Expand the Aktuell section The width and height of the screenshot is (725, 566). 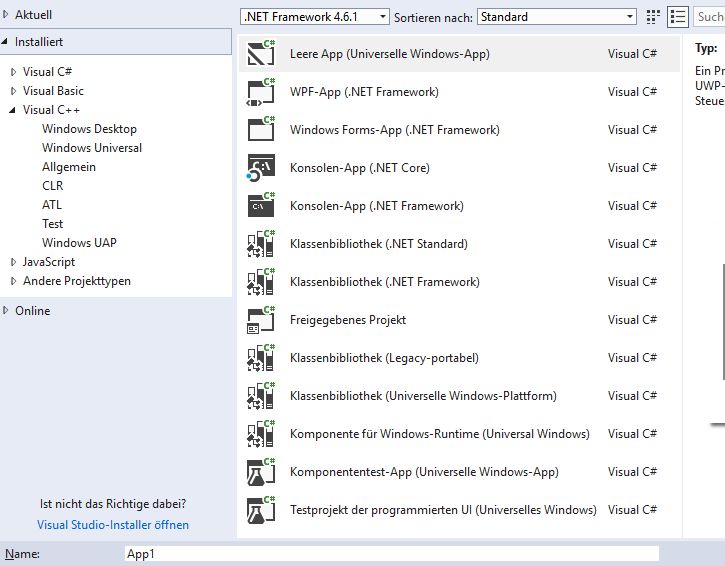6,15
